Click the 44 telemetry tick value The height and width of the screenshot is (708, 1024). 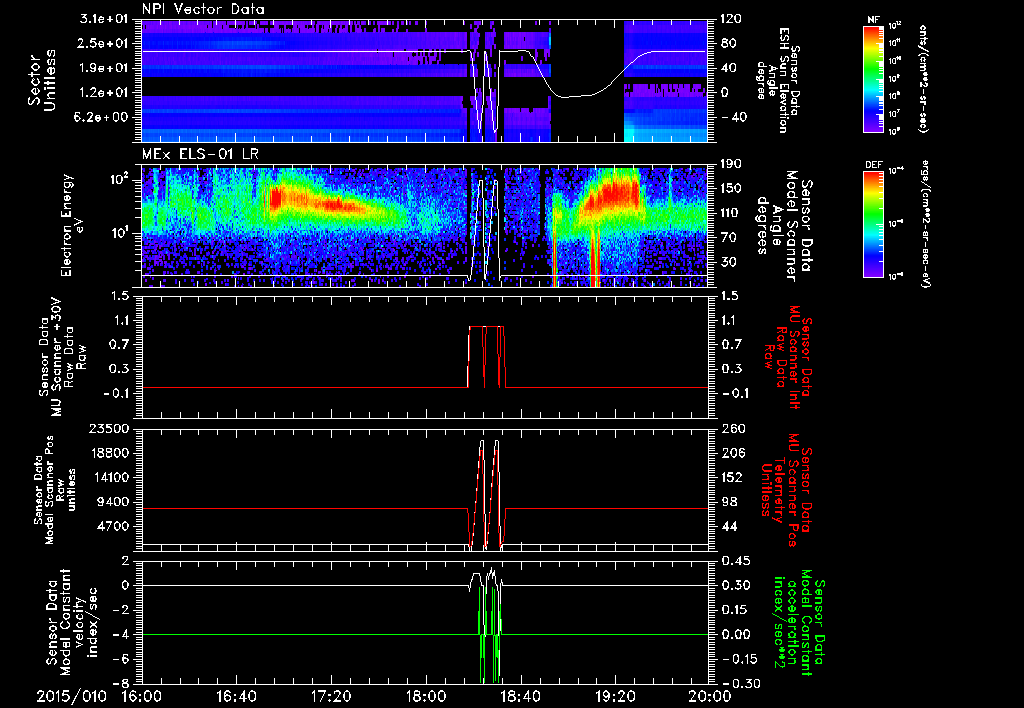(728, 526)
